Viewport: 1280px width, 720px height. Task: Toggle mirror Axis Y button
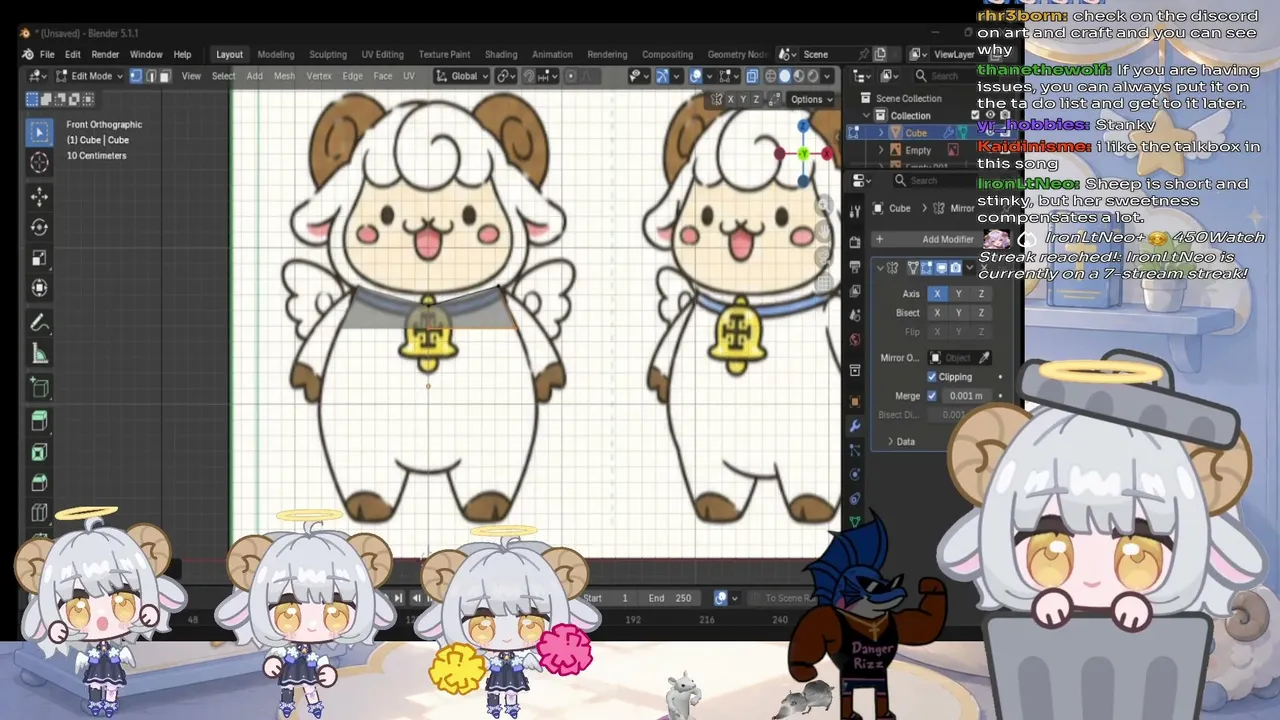tap(959, 294)
